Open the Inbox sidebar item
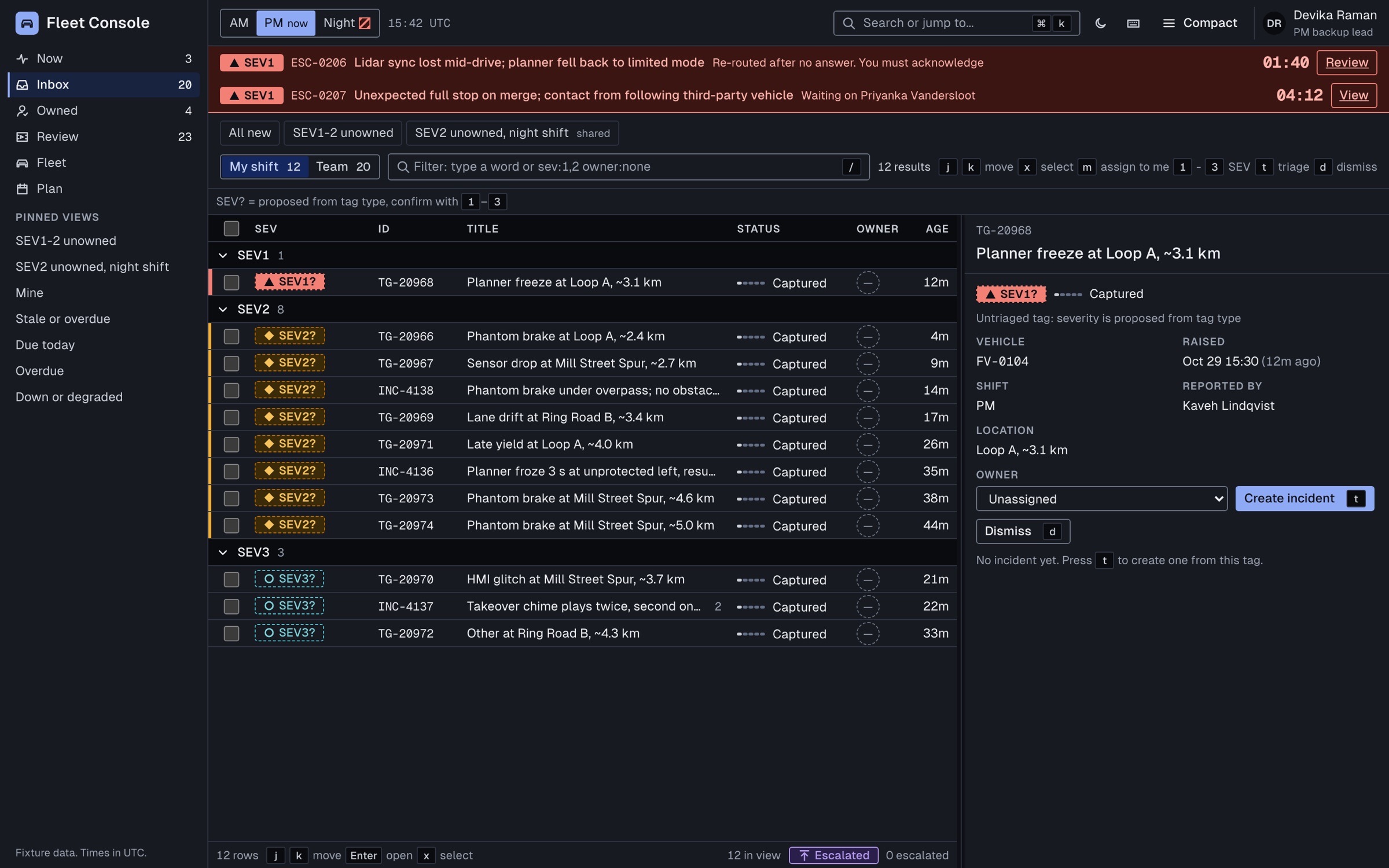Image resolution: width=1389 pixels, height=868 pixels. 104,84
